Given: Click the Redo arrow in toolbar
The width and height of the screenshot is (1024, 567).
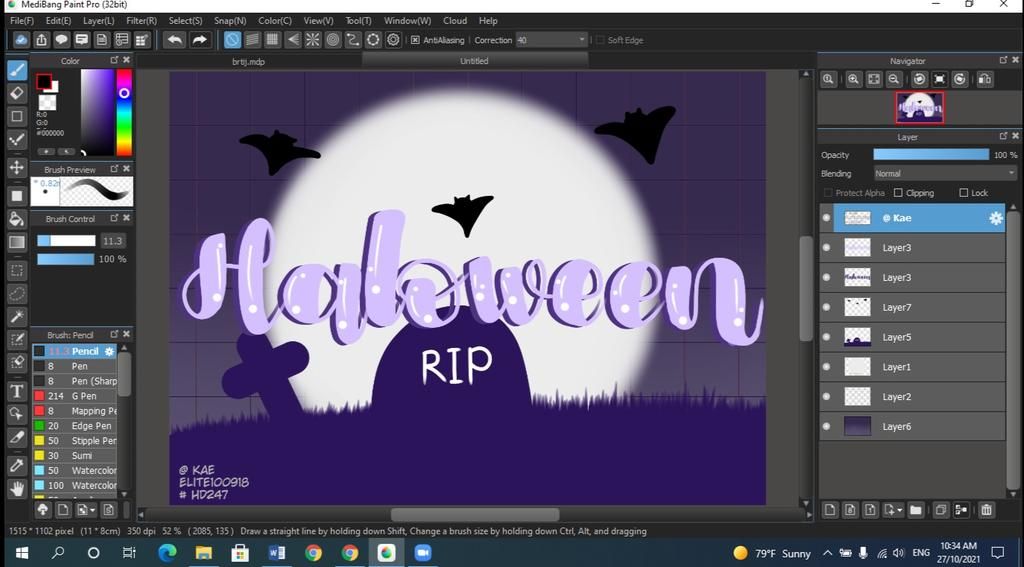Looking at the screenshot, I should point(199,40).
